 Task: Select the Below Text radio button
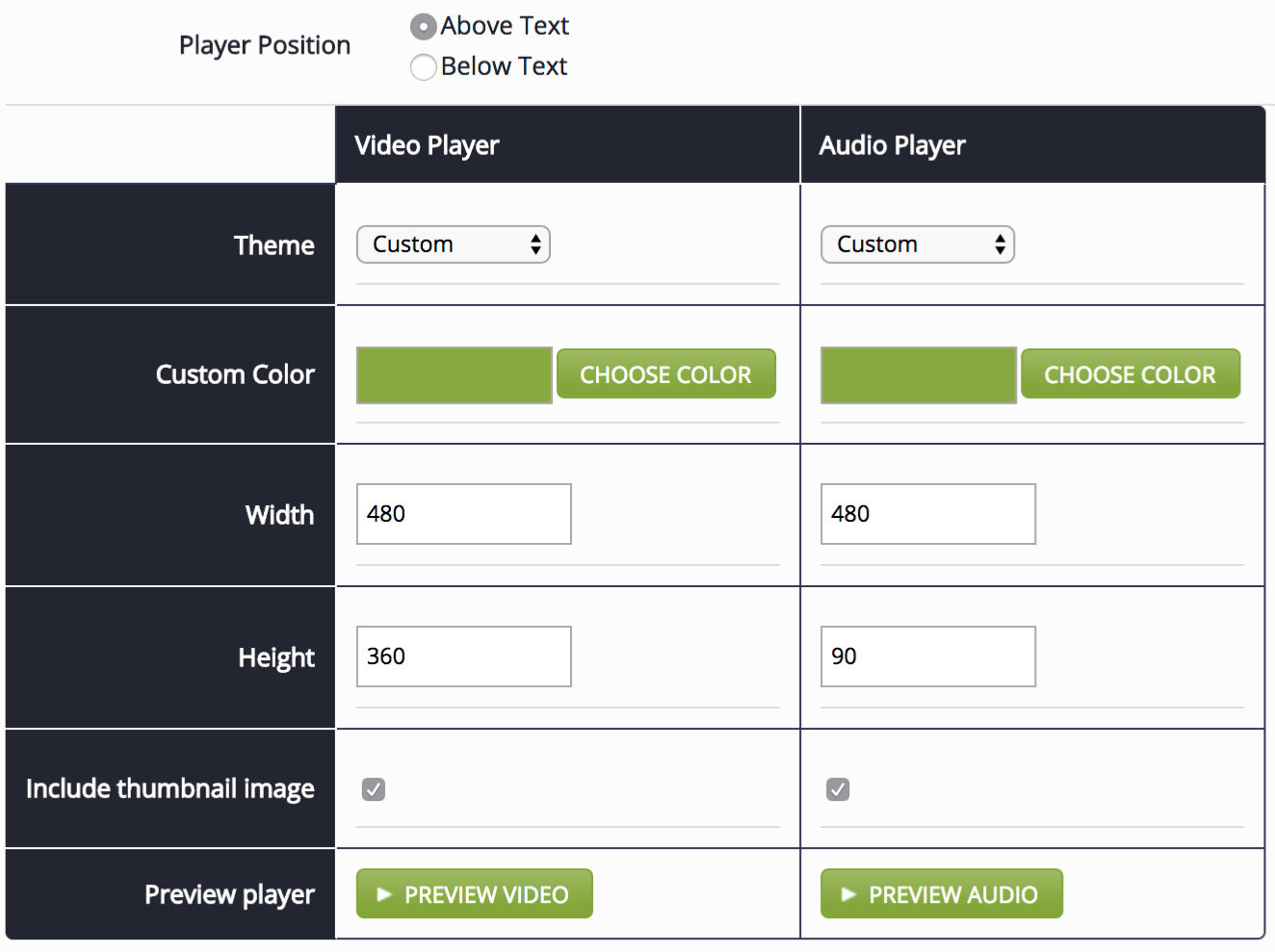(x=423, y=67)
